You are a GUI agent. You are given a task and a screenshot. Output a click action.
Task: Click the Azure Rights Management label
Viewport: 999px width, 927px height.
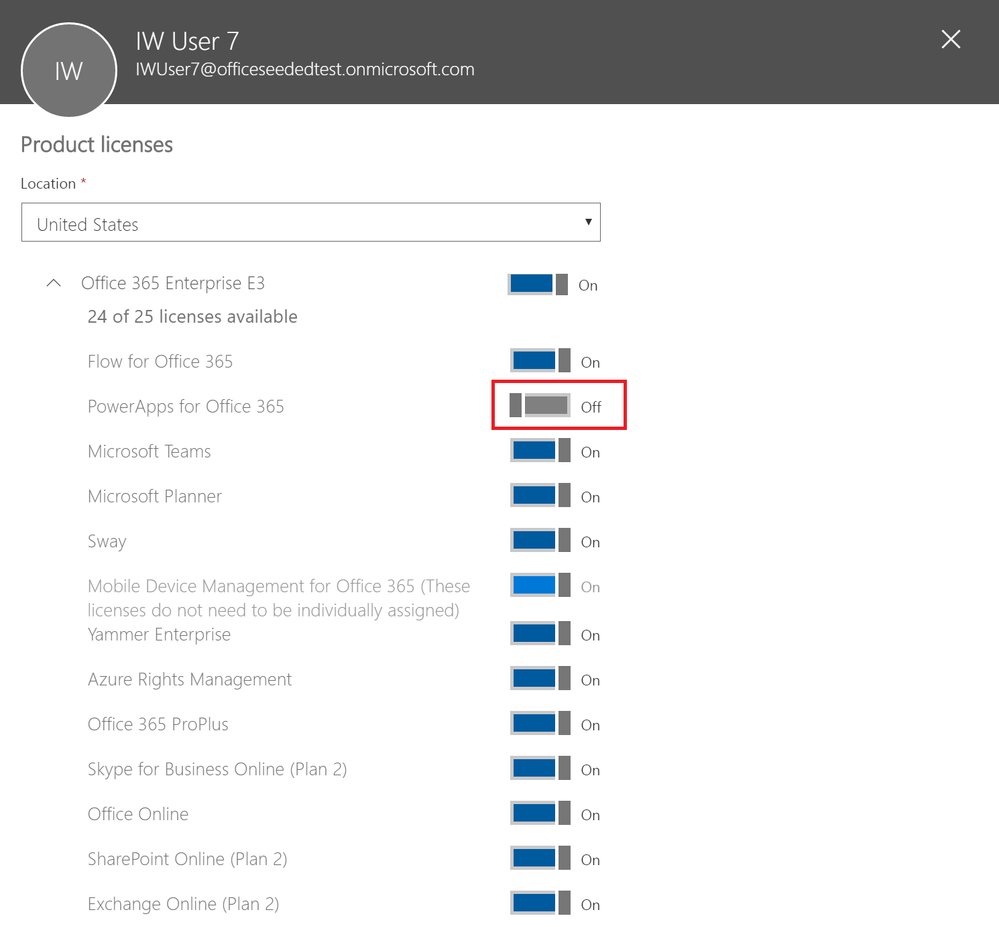(x=190, y=680)
